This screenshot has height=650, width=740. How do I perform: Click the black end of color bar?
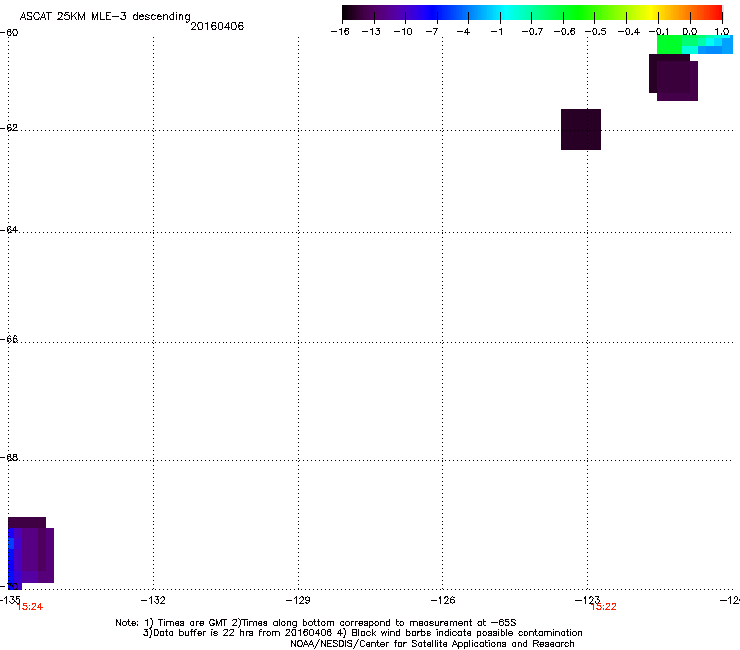pos(350,13)
